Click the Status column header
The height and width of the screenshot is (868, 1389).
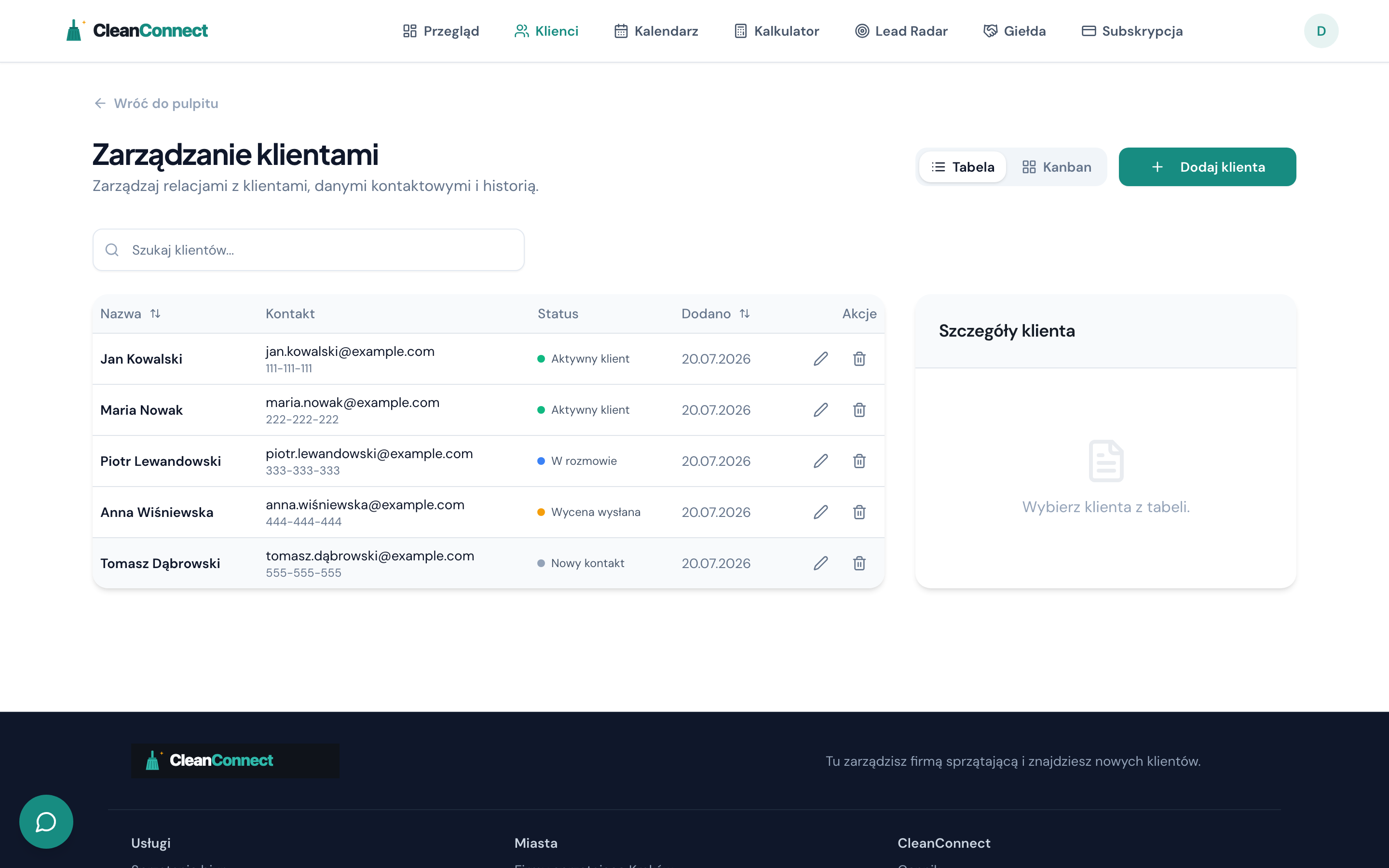(558, 313)
